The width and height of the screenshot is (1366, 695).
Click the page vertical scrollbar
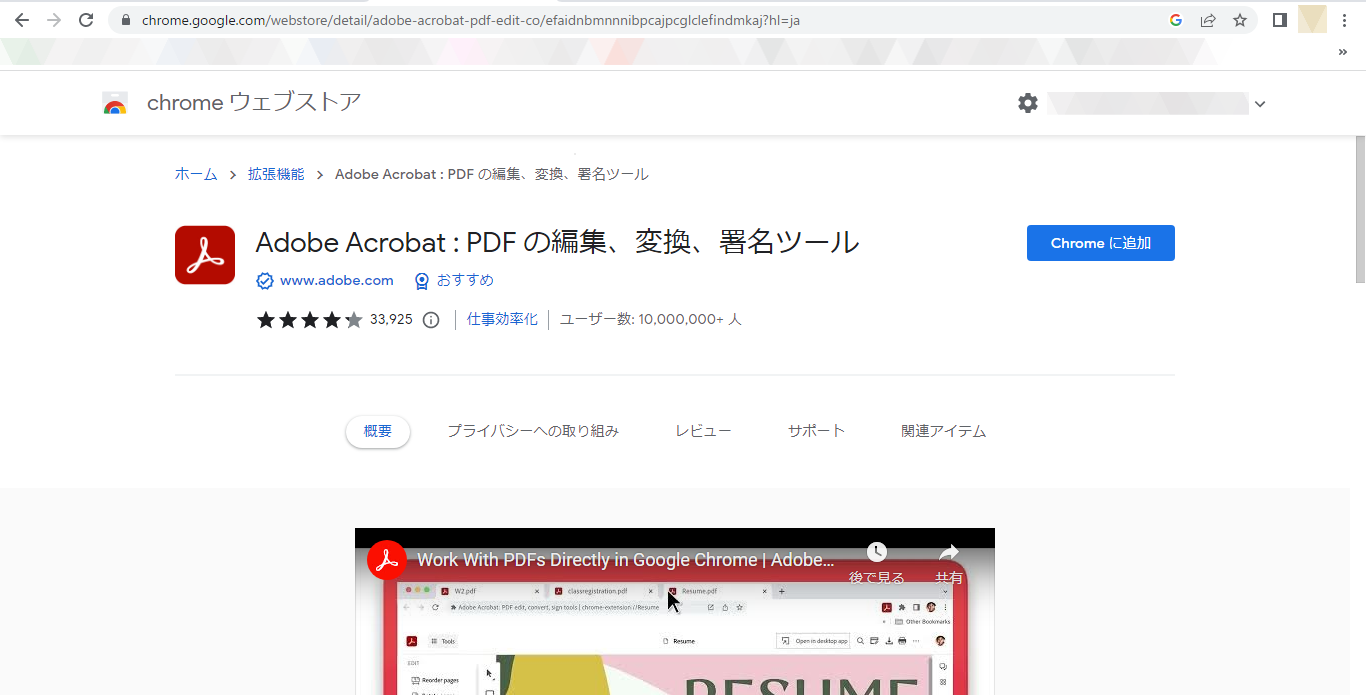pyautogui.click(x=1358, y=210)
